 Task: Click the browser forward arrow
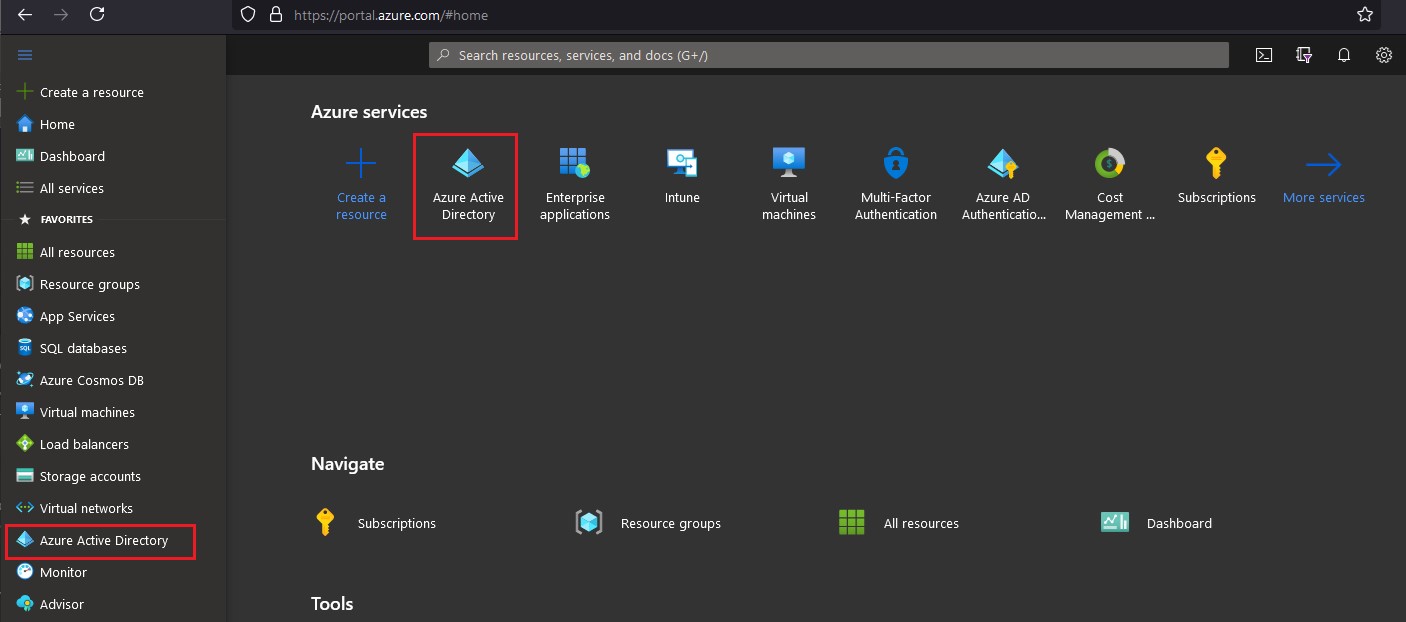click(x=60, y=14)
